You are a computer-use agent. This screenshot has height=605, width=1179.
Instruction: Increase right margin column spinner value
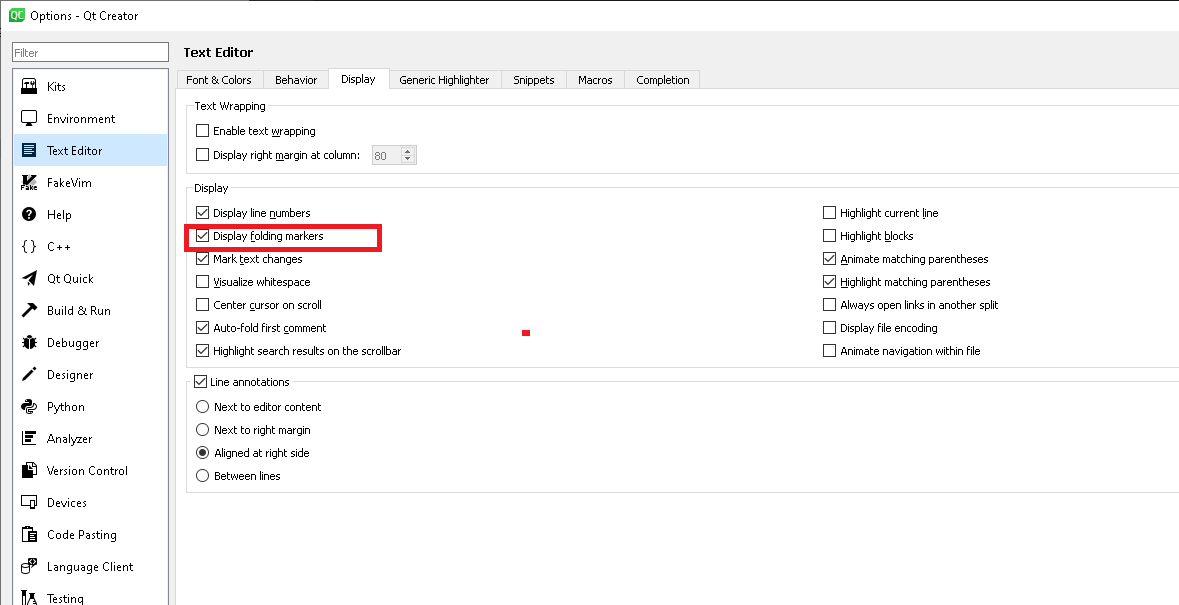click(407, 151)
